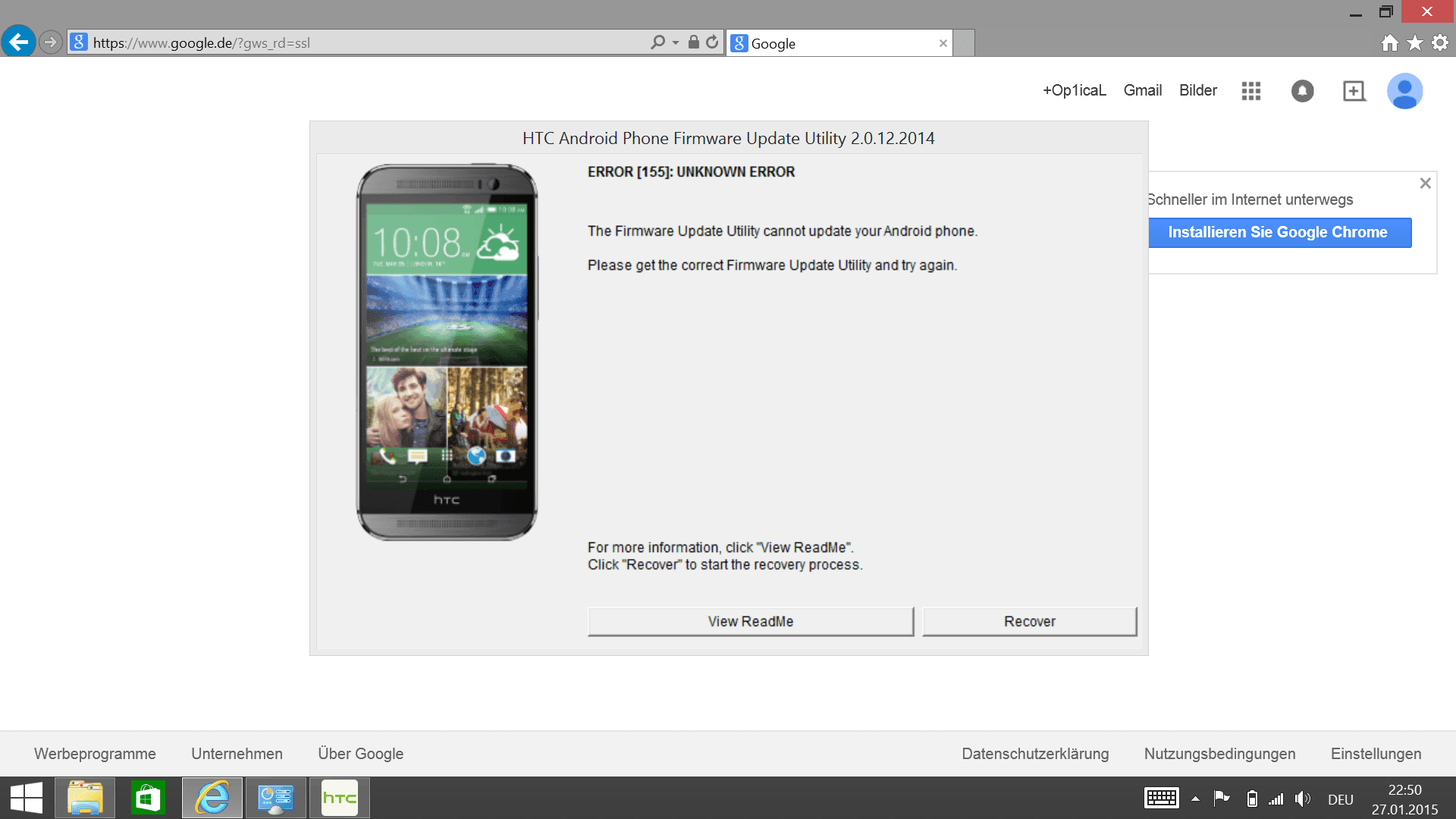Image resolution: width=1456 pixels, height=819 pixels.
Task: Click the browser forward arrow
Action: coord(50,42)
